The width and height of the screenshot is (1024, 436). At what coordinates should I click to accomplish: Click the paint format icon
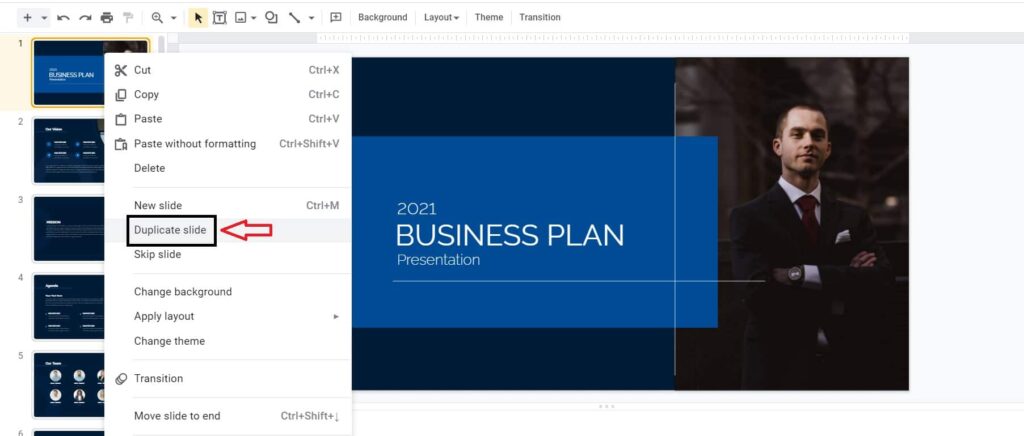tap(128, 18)
